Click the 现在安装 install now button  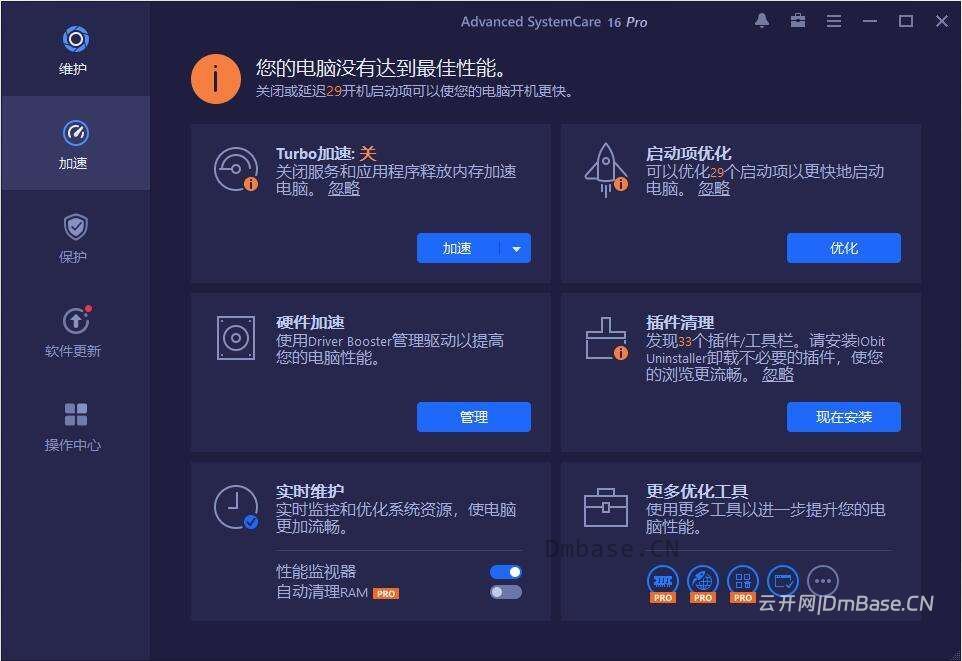(x=844, y=417)
